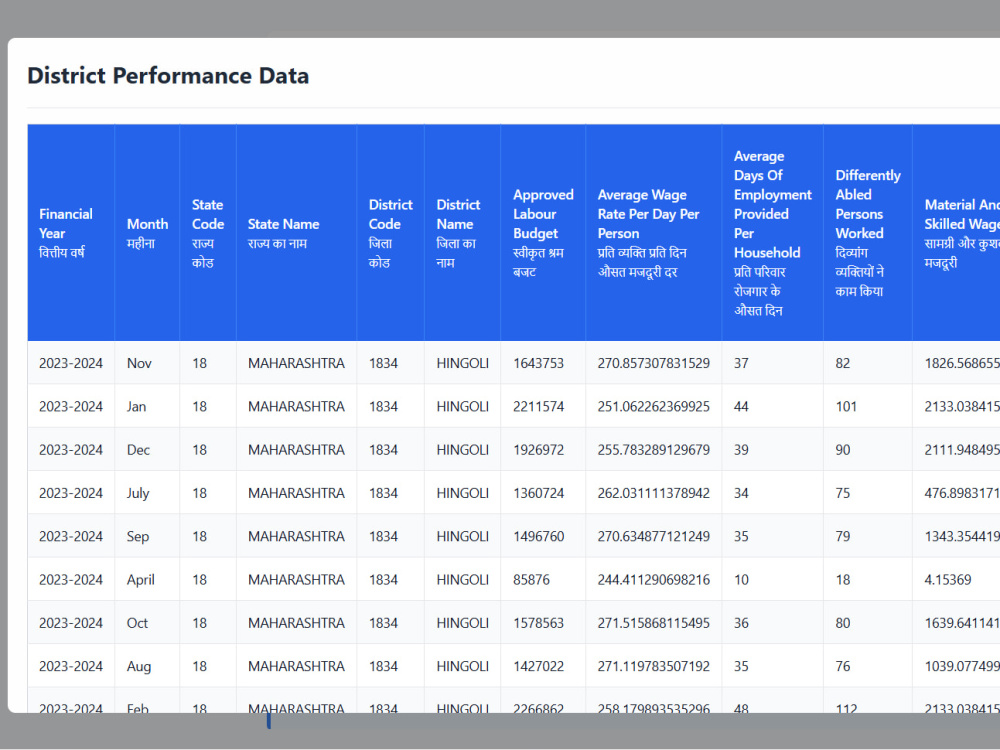Click Average Days Of Employment header

tap(772, 233)
